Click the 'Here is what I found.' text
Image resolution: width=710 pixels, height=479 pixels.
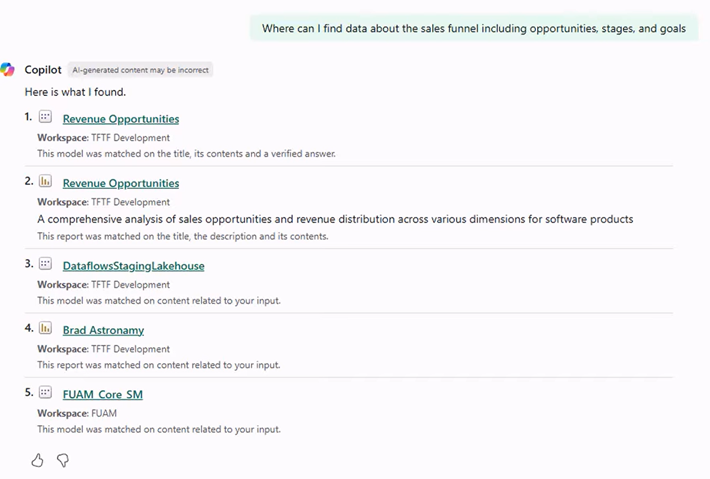(x=75, y=92)
